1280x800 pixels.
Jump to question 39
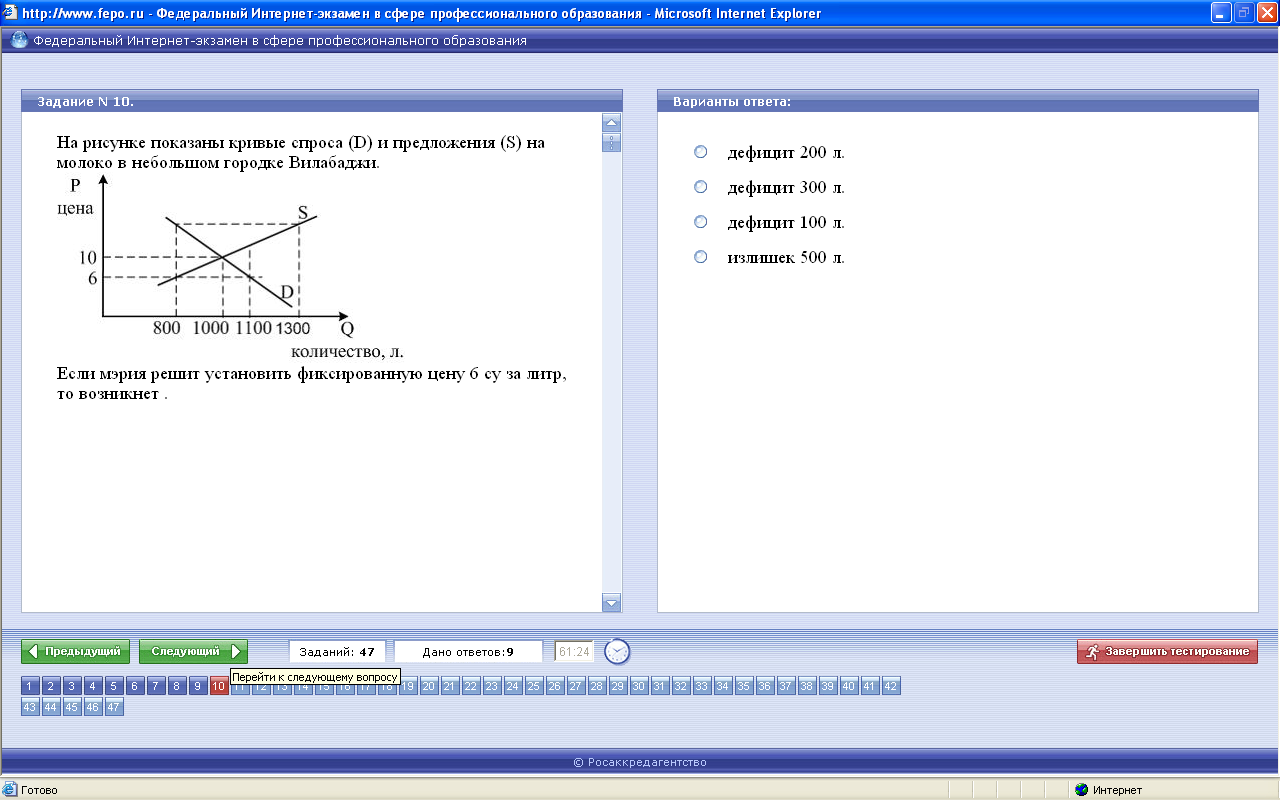pyautogui.click(x=828, y=686)
